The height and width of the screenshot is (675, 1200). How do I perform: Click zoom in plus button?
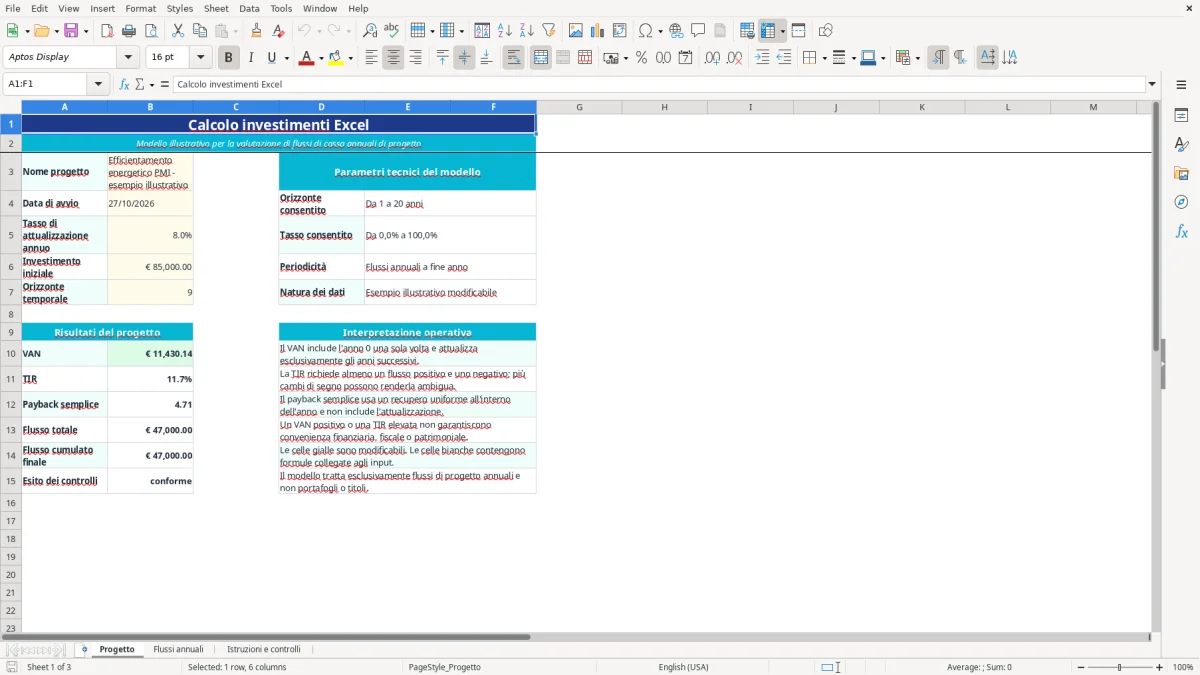pyautogui.click(x=1160, y=667)
